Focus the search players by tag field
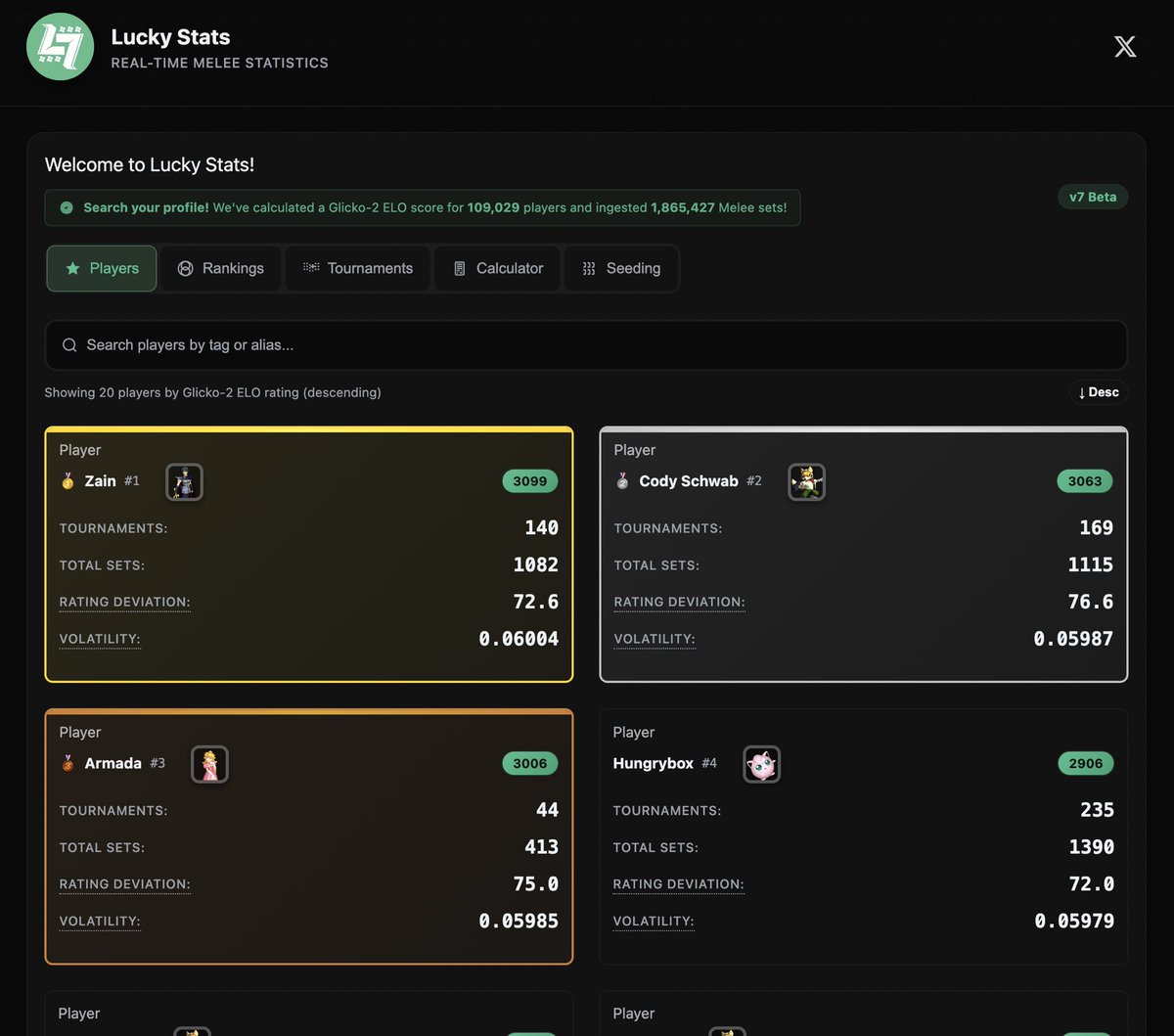Image resolution: width=1174 pixels, height=1036 pixels. pyautogui.click(x=586, y=345)
